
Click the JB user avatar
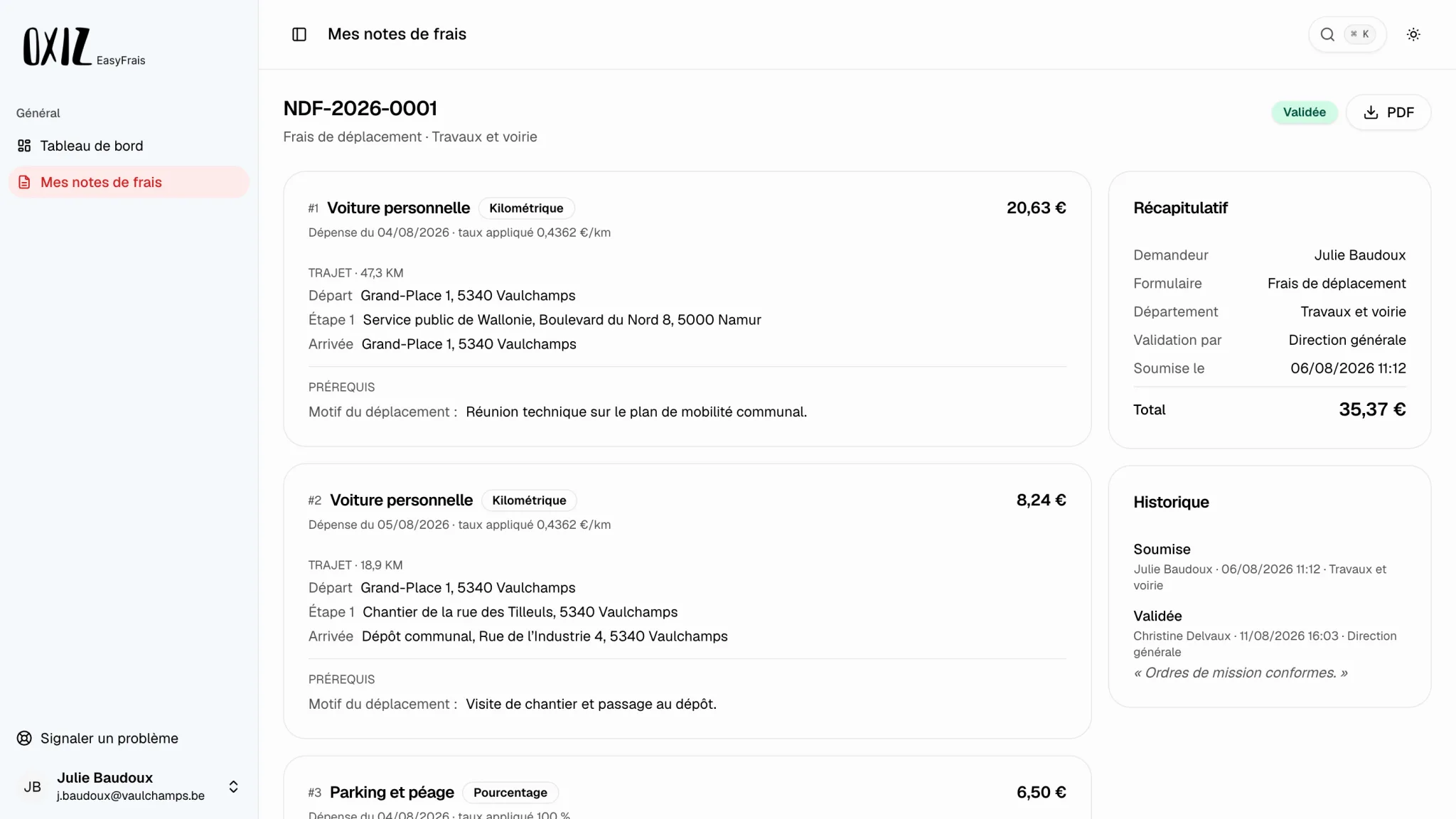coord(33,786)
